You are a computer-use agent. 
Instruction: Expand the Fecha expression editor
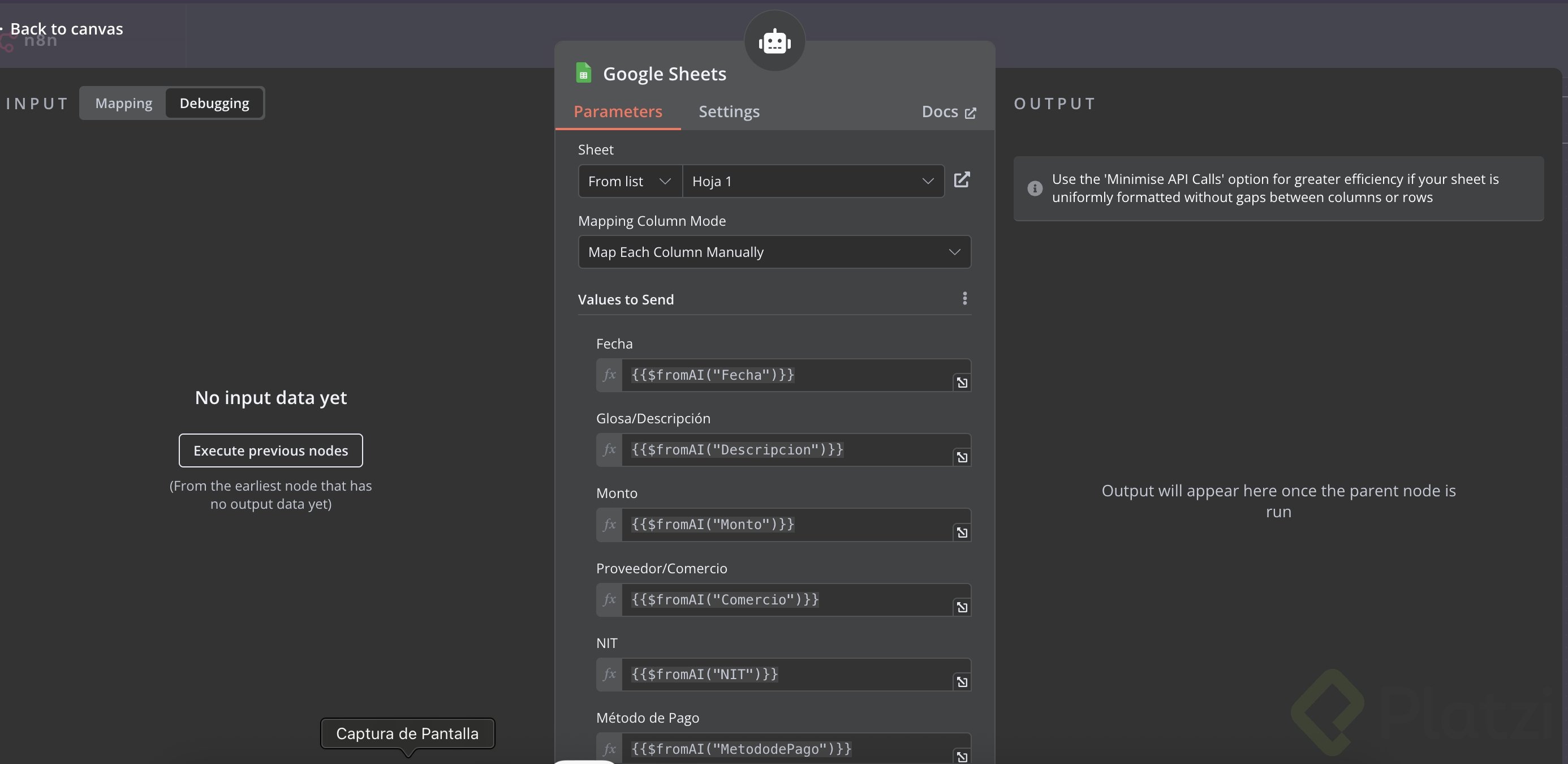961,383
